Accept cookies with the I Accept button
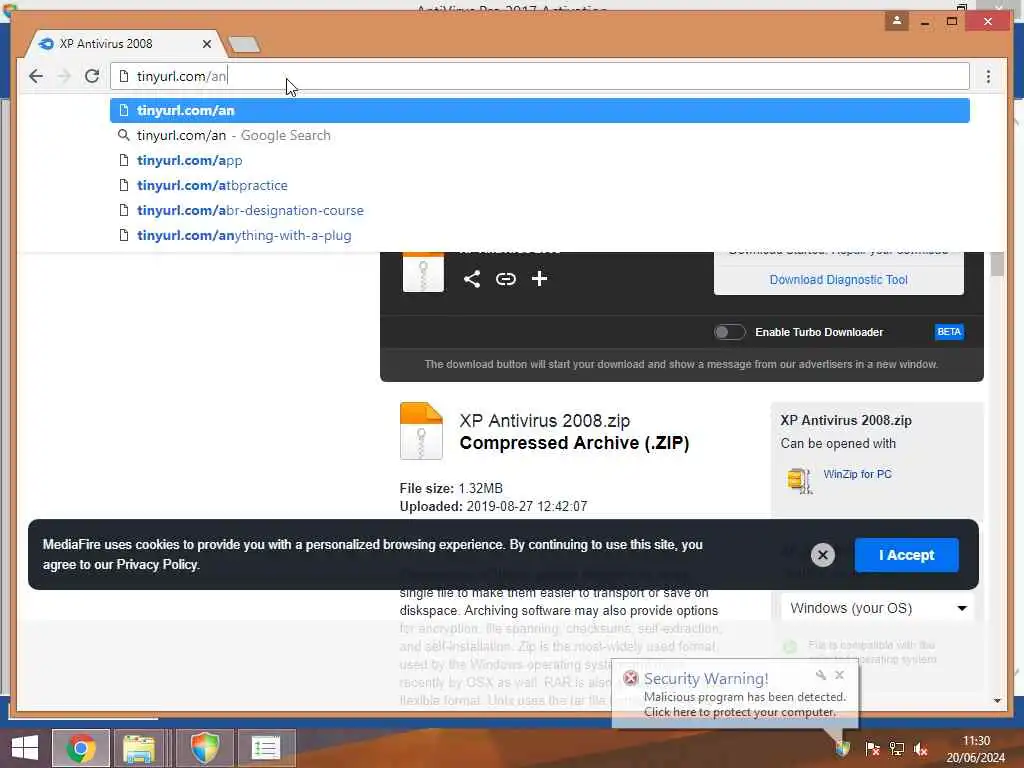 (x=906, y=555)
